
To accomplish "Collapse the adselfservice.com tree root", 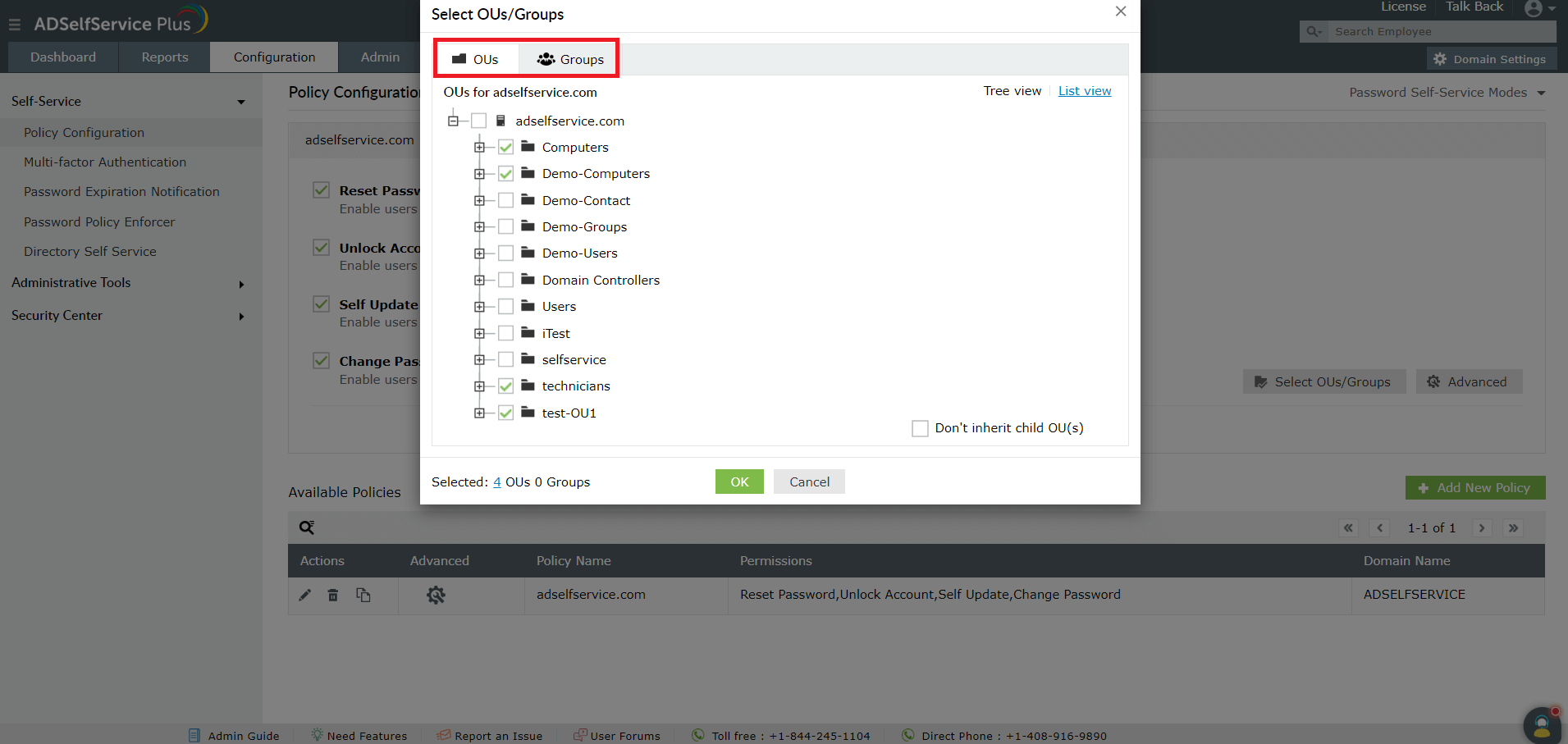I will pos(453,121).
